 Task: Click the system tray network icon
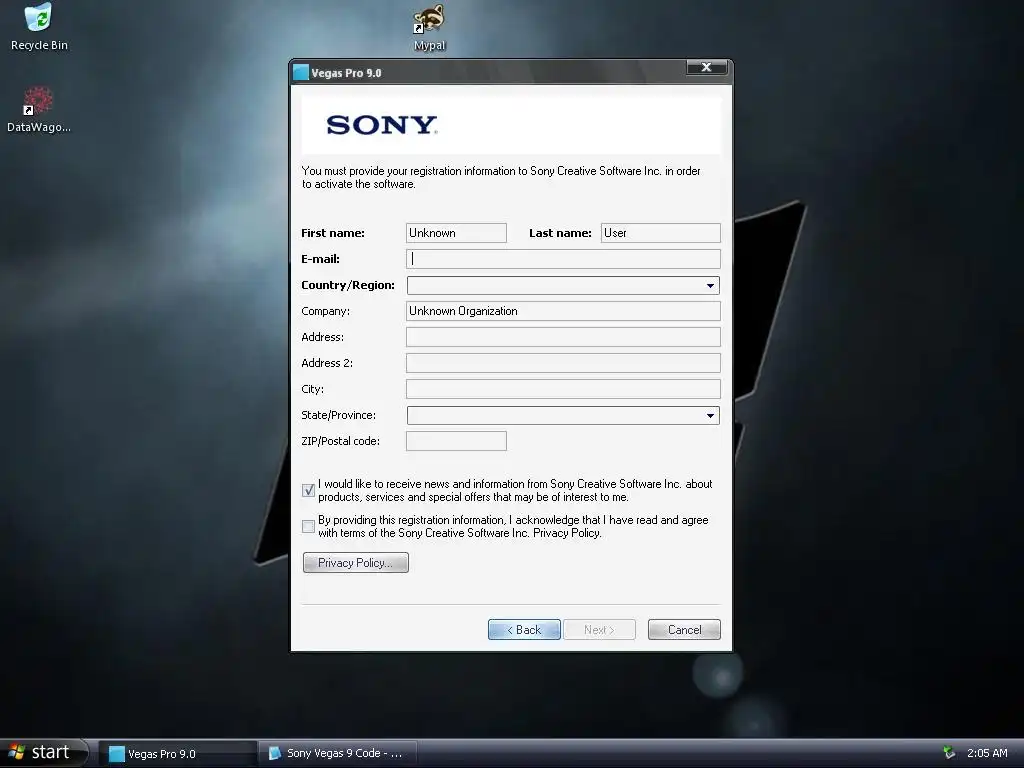coord(950,753)
